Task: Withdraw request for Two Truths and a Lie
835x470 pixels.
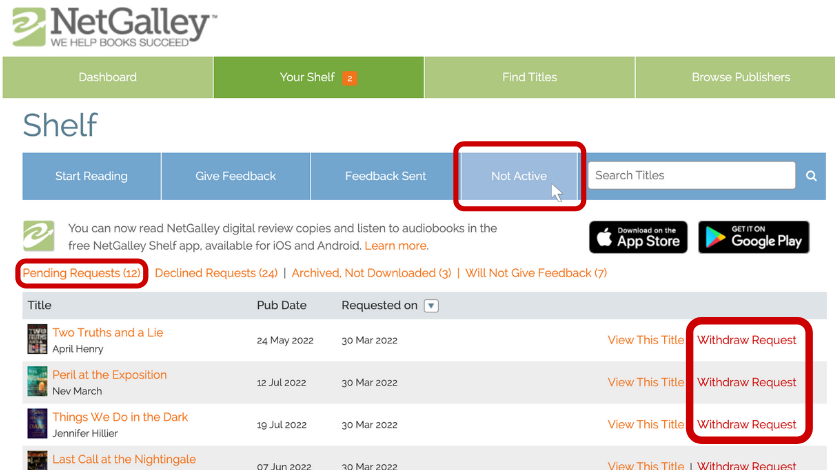Action: [747, 340]
